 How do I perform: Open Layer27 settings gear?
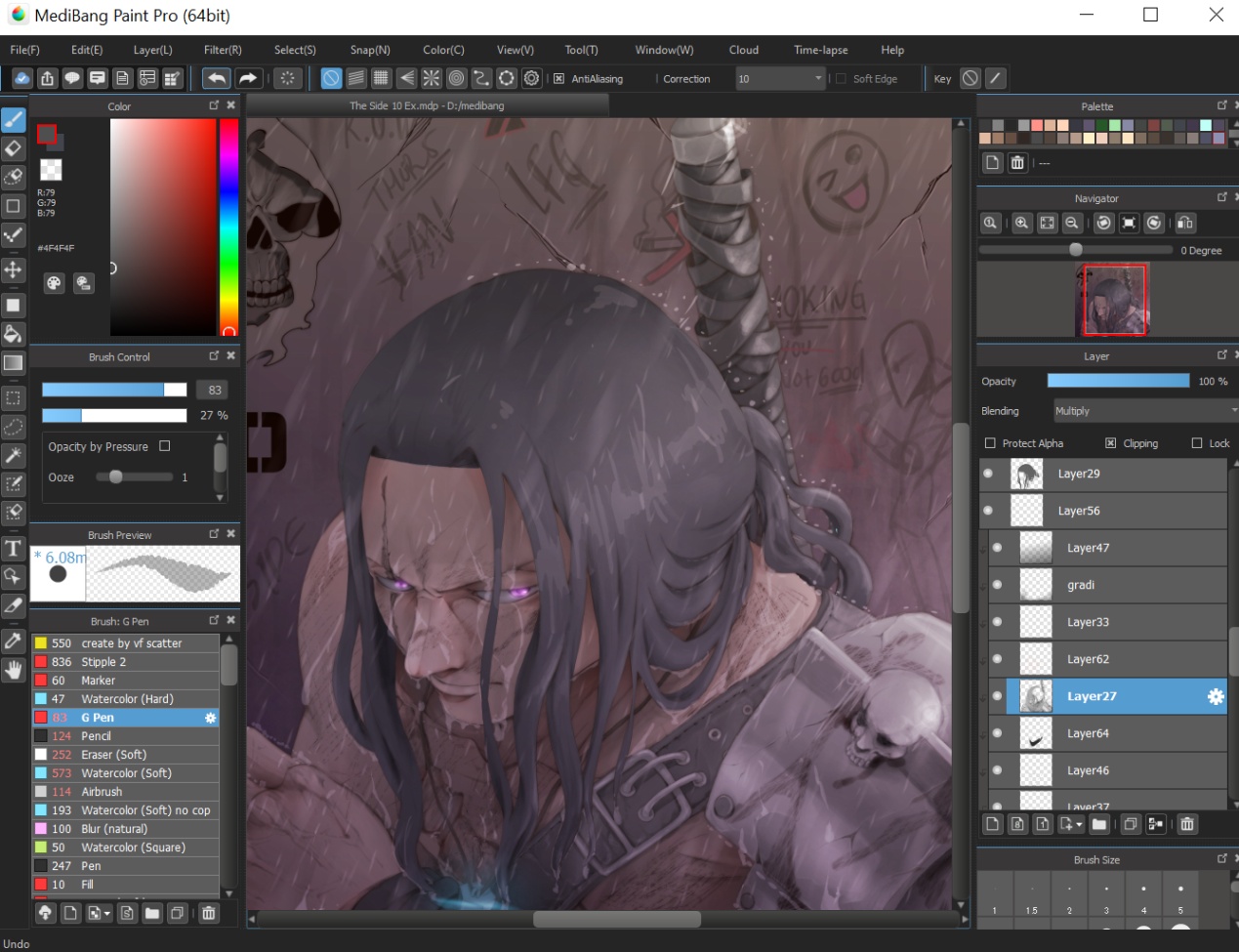pyautogui.click(x=1215, y=696)
